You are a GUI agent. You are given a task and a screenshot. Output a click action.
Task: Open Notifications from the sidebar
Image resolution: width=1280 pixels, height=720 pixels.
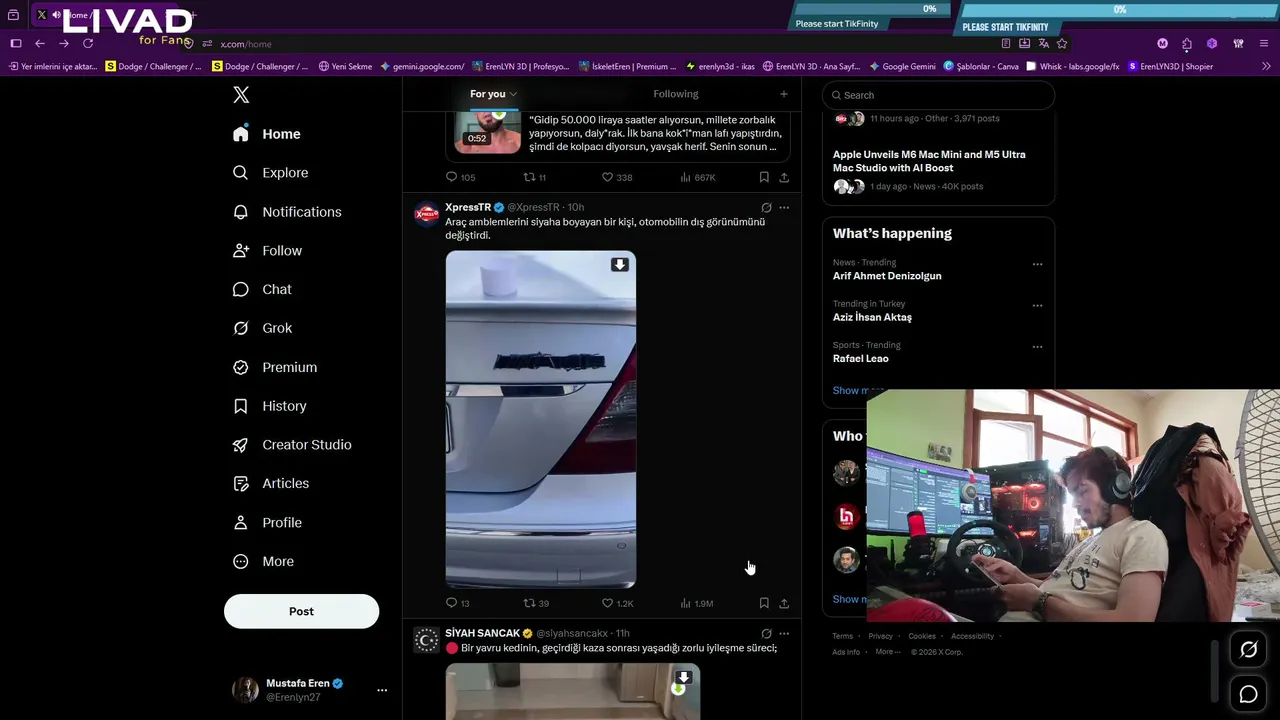point(287,212)
